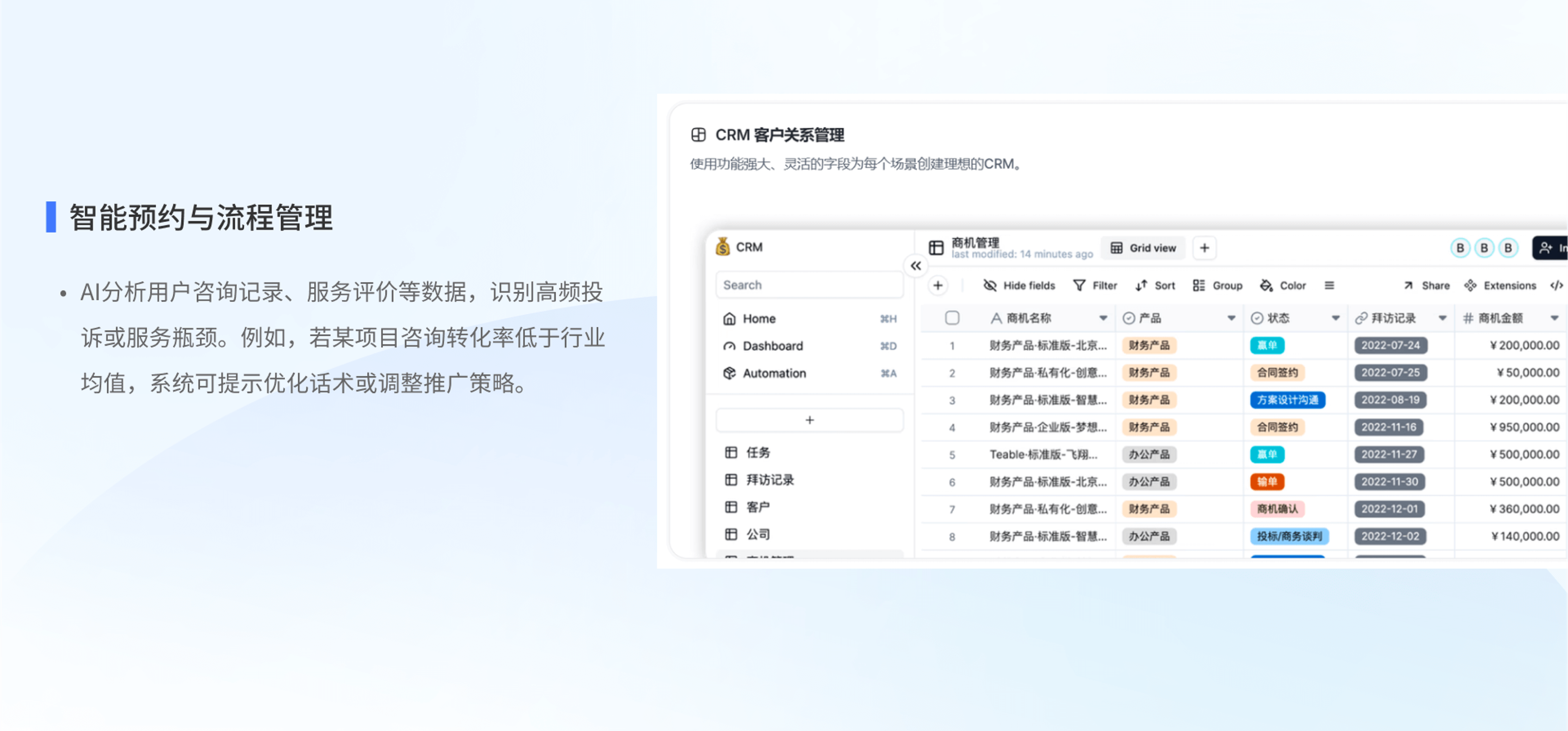This screenshot has width=1568, height=731.
Task: Click the 合同签约 status in row 2
Action: pyautogui.click(x=1277, y=373)
